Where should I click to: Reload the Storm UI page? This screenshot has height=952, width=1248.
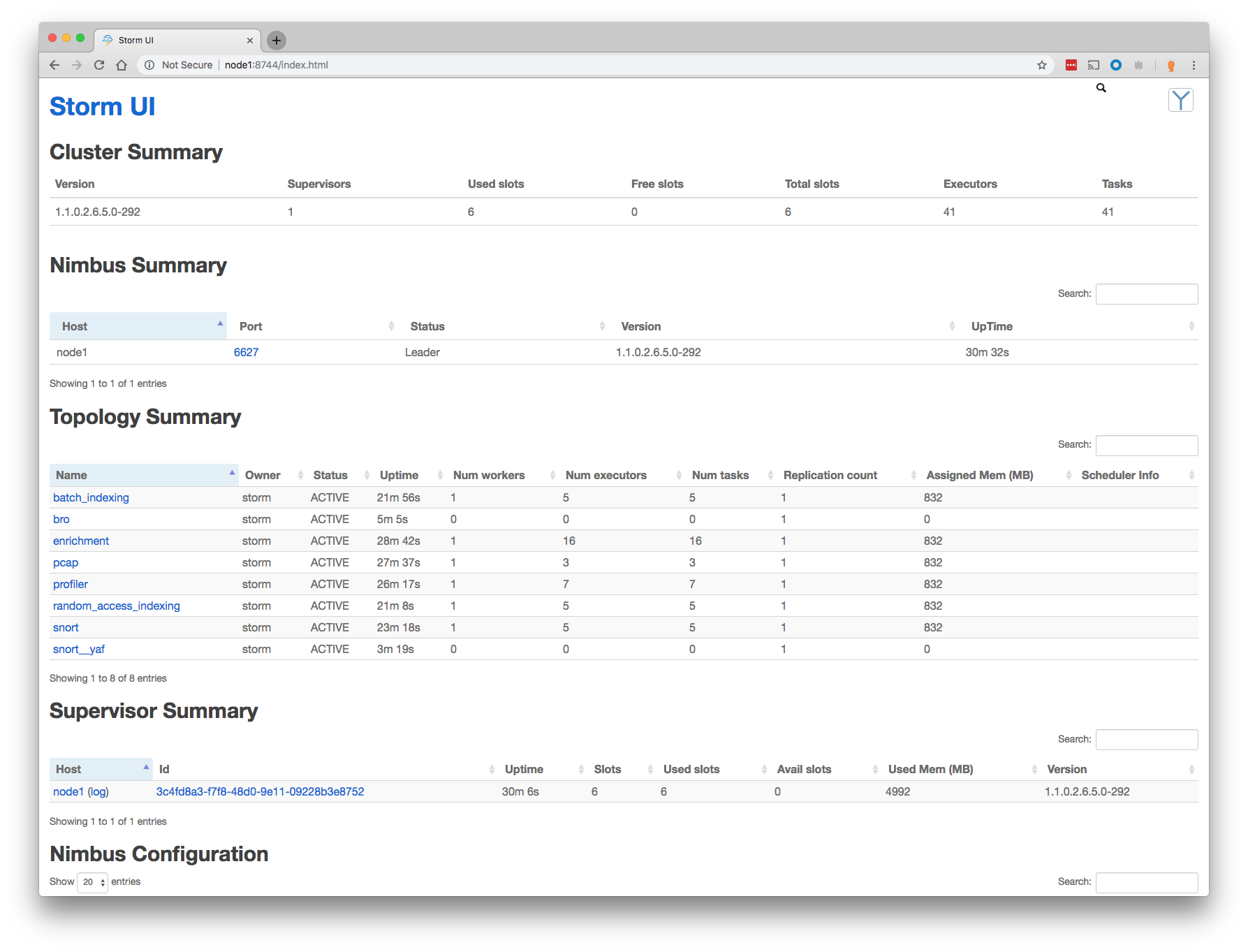(99, 65)
